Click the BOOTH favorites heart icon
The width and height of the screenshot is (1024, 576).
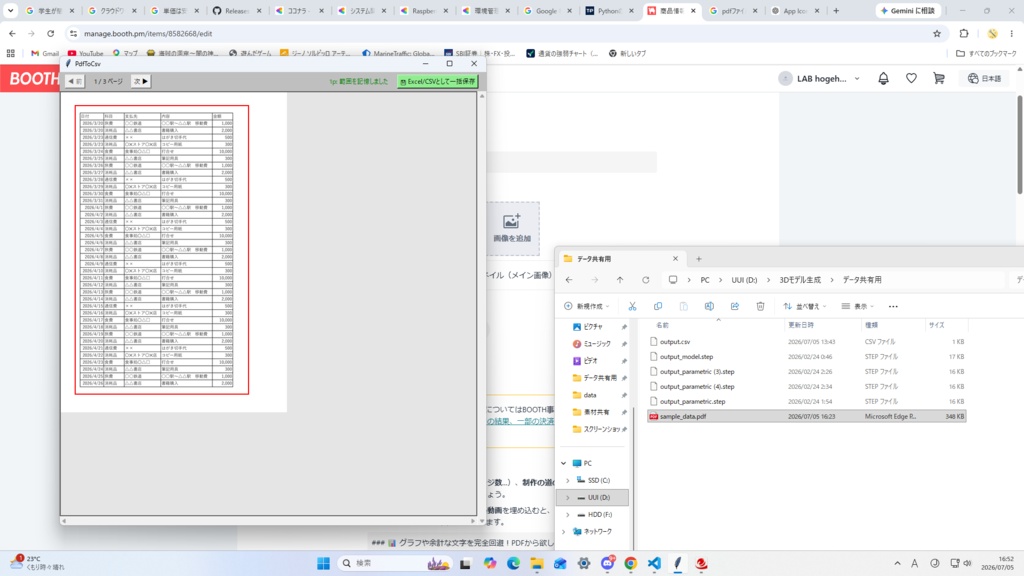coord(911,78)
